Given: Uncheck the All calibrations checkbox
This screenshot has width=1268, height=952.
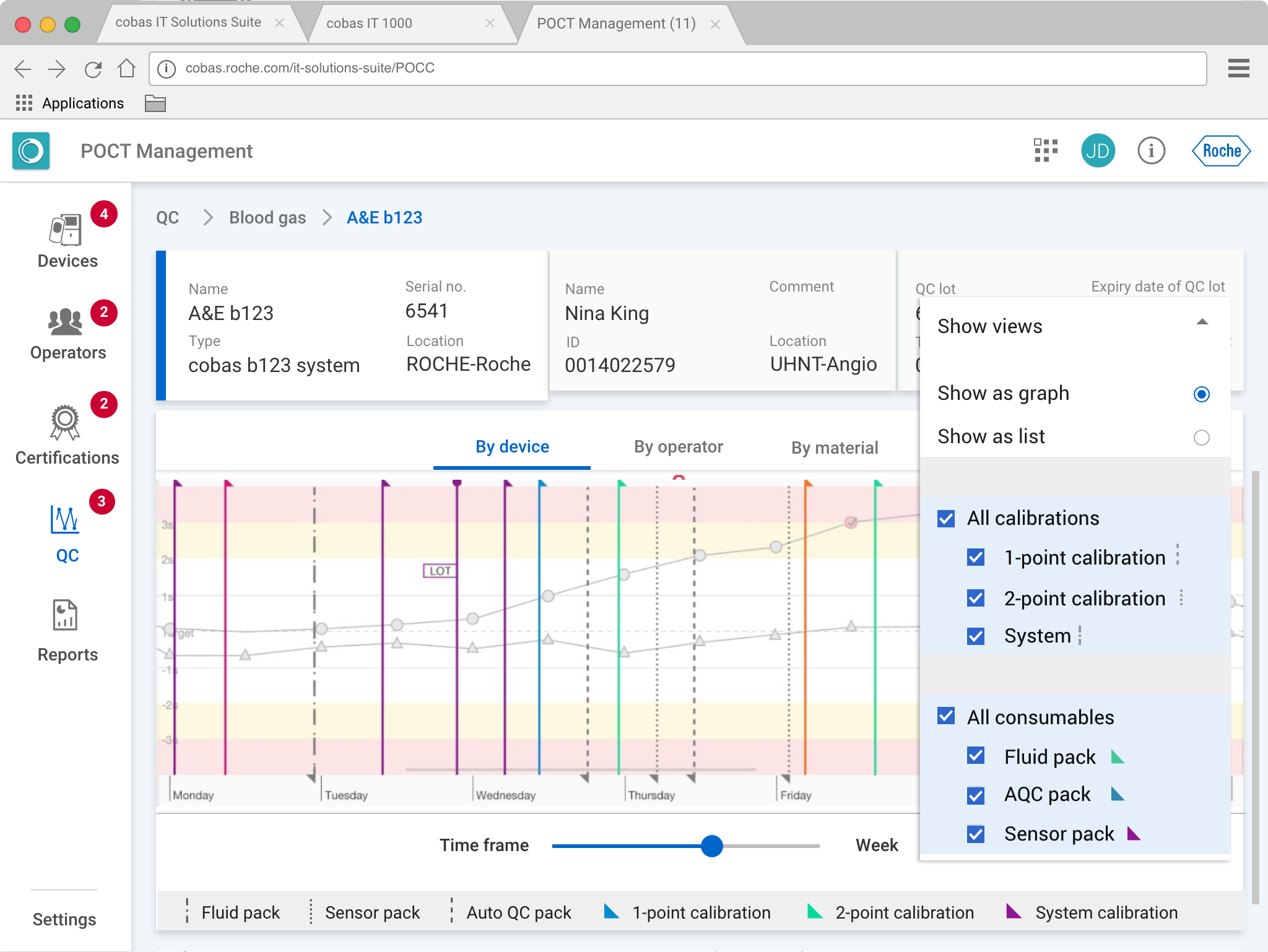Looking at the screenshot, I should [946, 518].
